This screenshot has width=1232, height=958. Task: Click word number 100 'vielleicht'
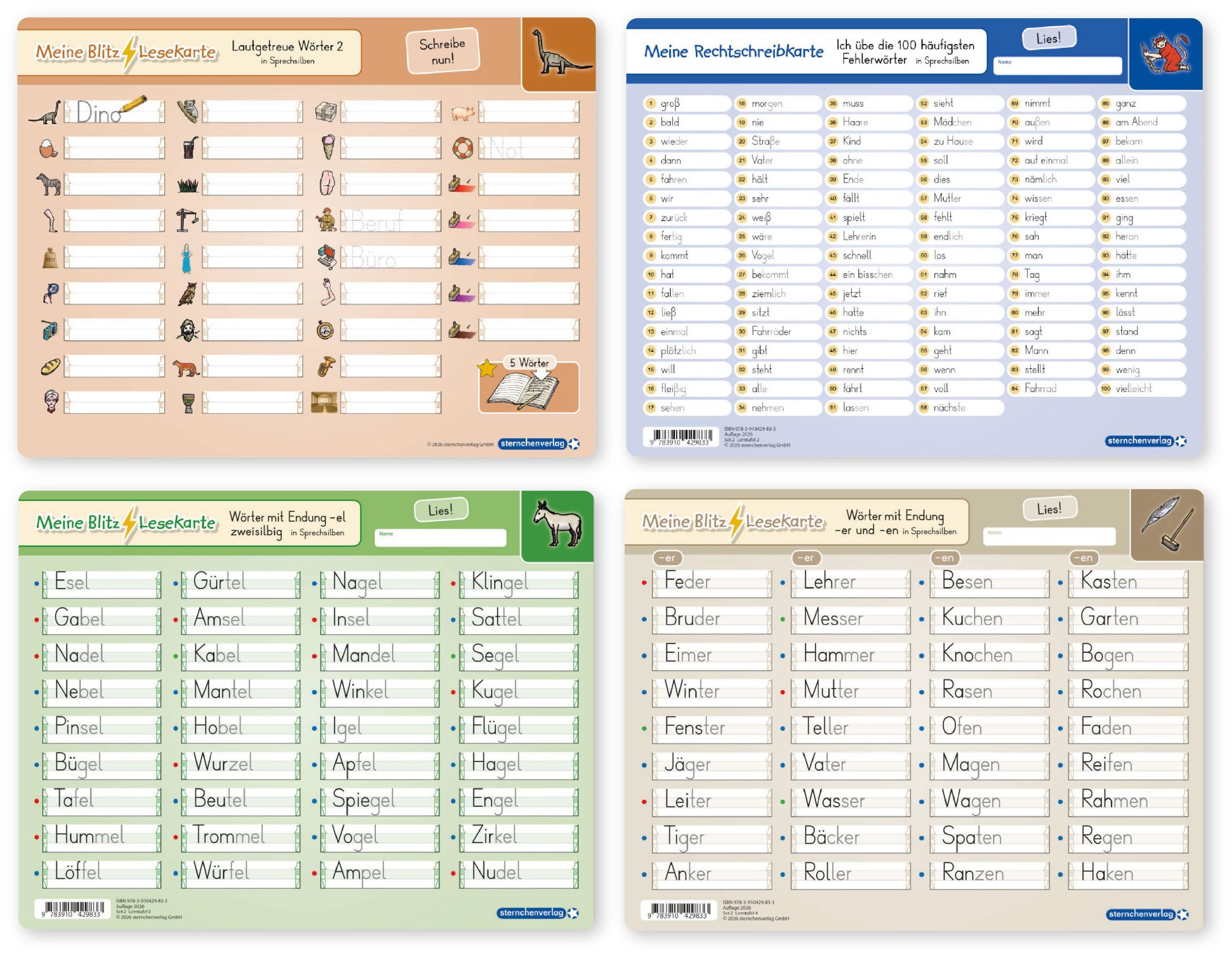coord(1133,388)
